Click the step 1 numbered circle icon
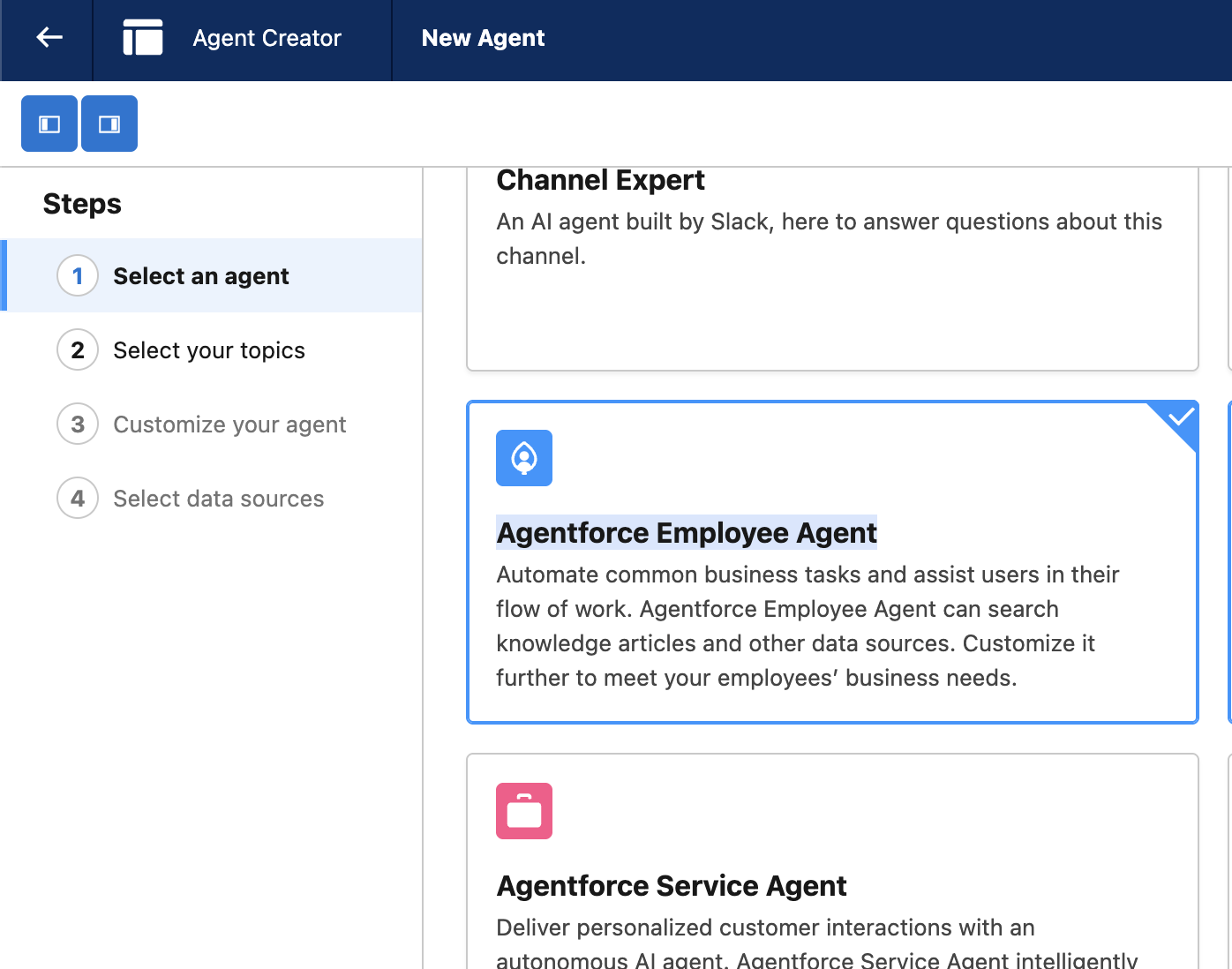Screen dimensions: 1232x969 click(x=78, y=275)
